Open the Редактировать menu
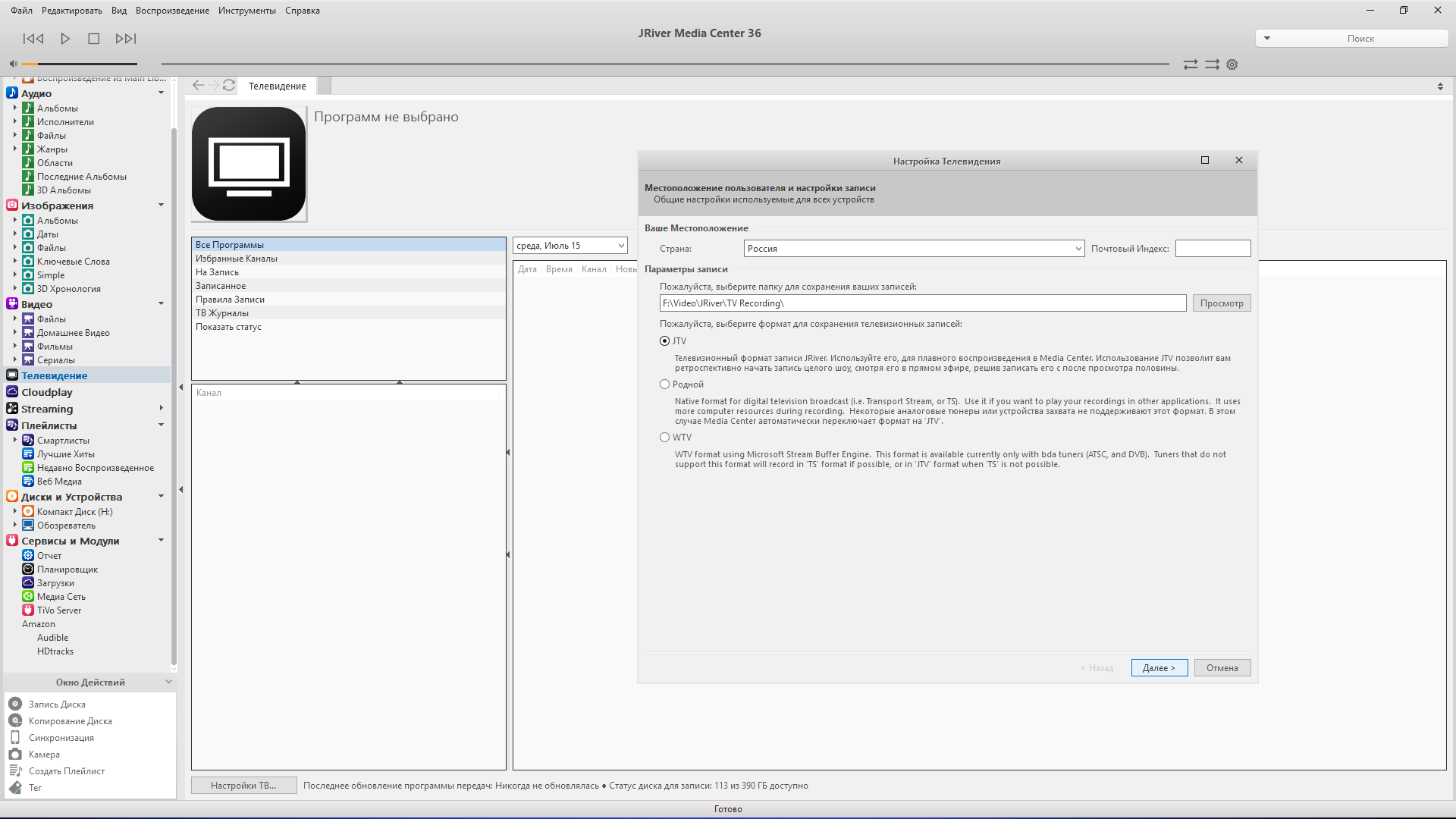This screenshot has height=819, width=1456. tap(72, 11)
